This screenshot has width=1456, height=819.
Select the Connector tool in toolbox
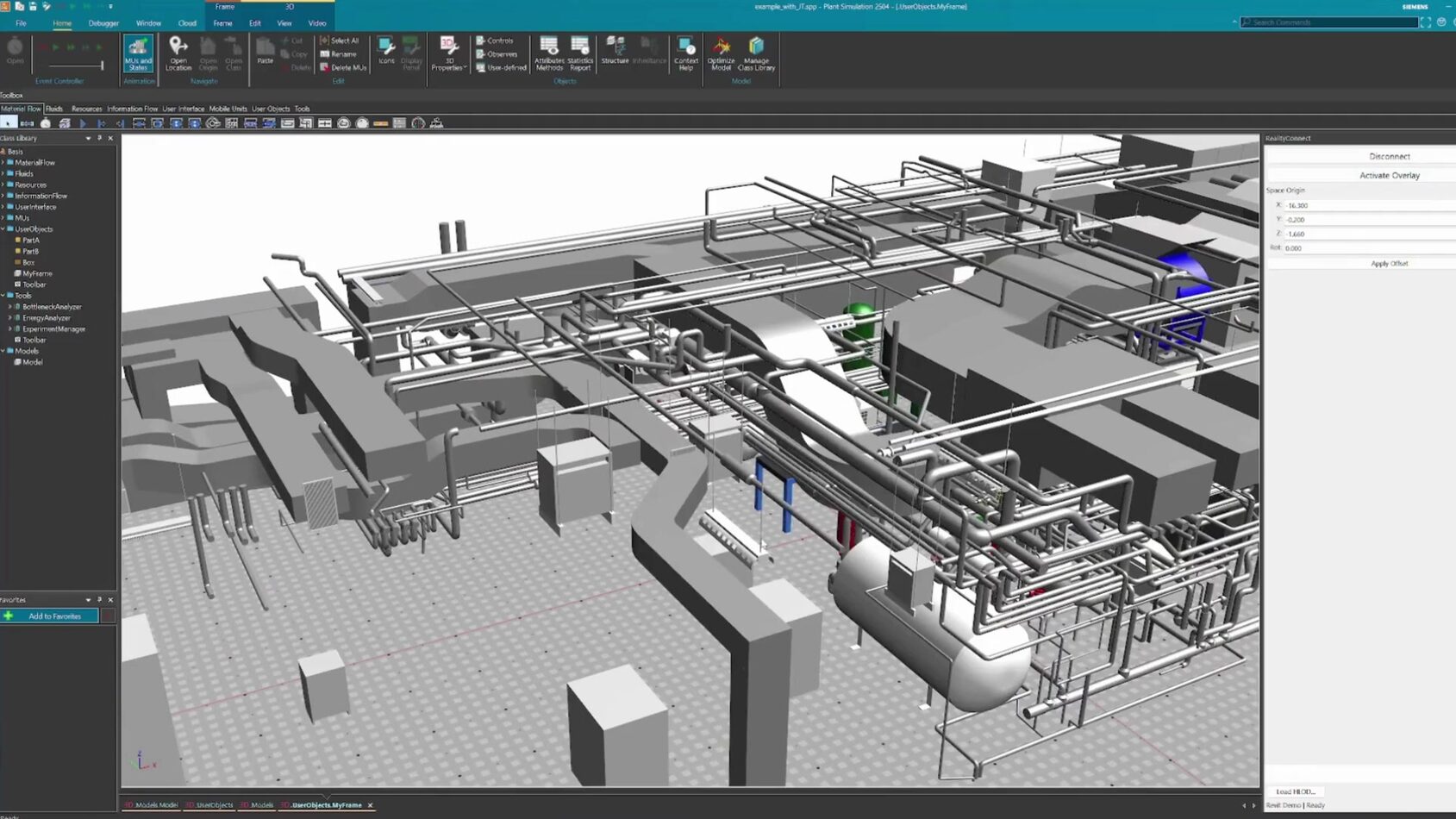[27, 123]
